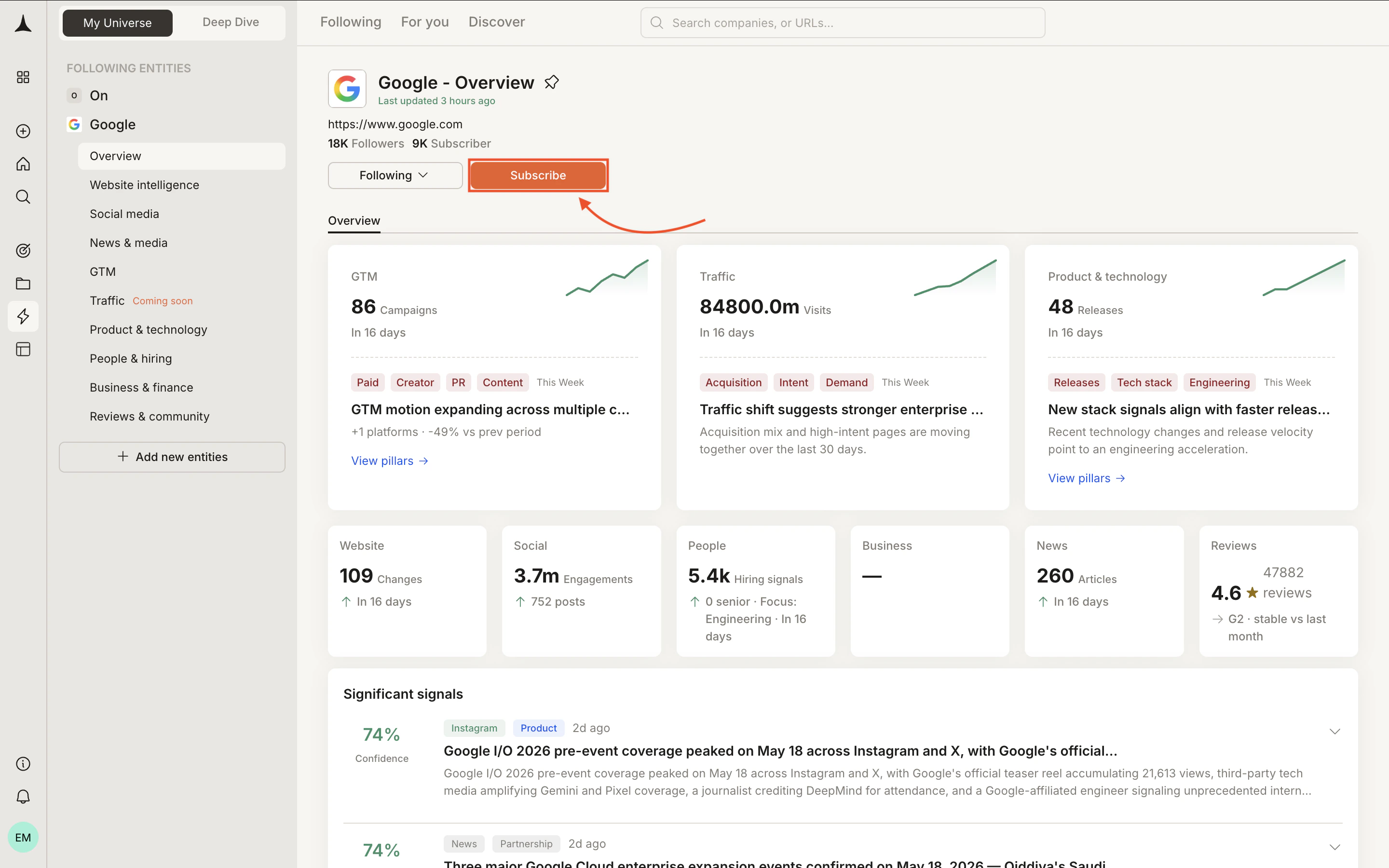Viewport: 1389px width, 868px height.
Task: Open the Google I/O 2026 signal headline
Action: pyautogui.click(x=780, y=751)
